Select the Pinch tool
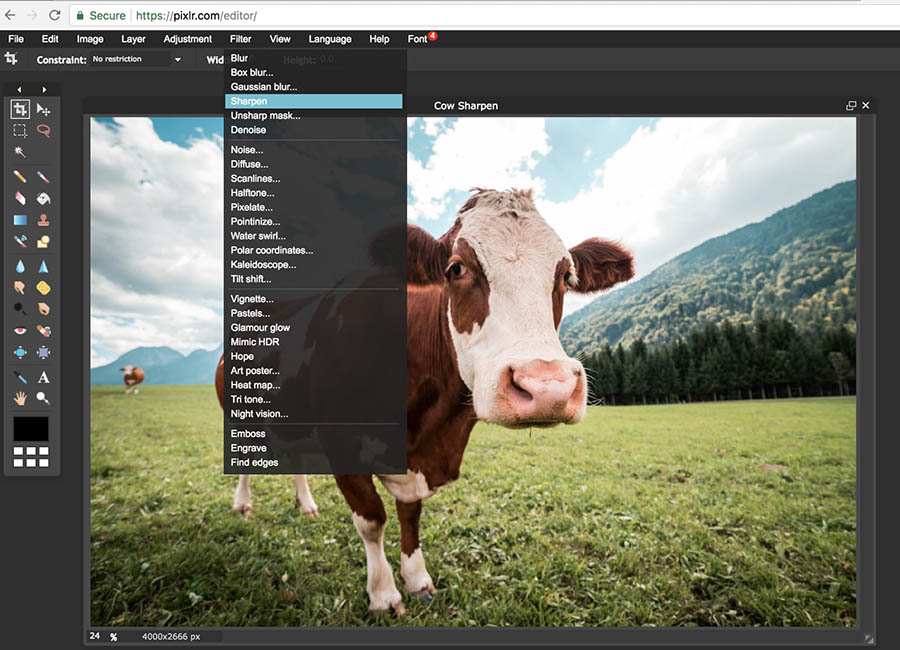Image resolution: width=900 pixels, height=650 pixels. 43,352
